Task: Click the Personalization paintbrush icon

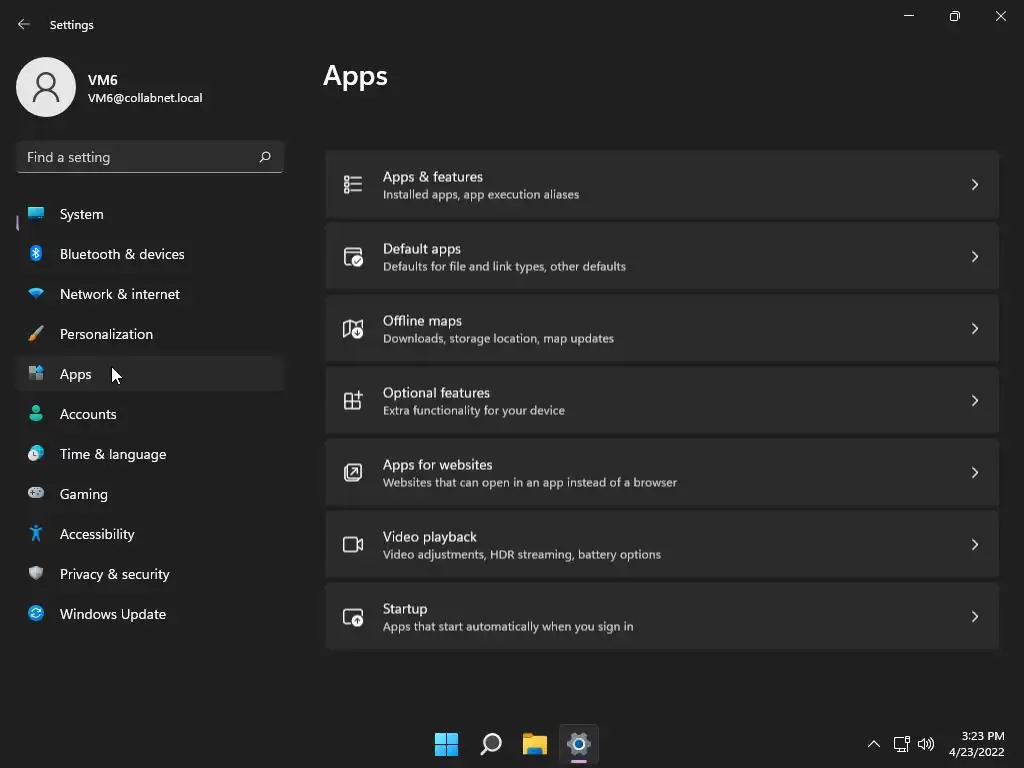Action: coord(36,334)
